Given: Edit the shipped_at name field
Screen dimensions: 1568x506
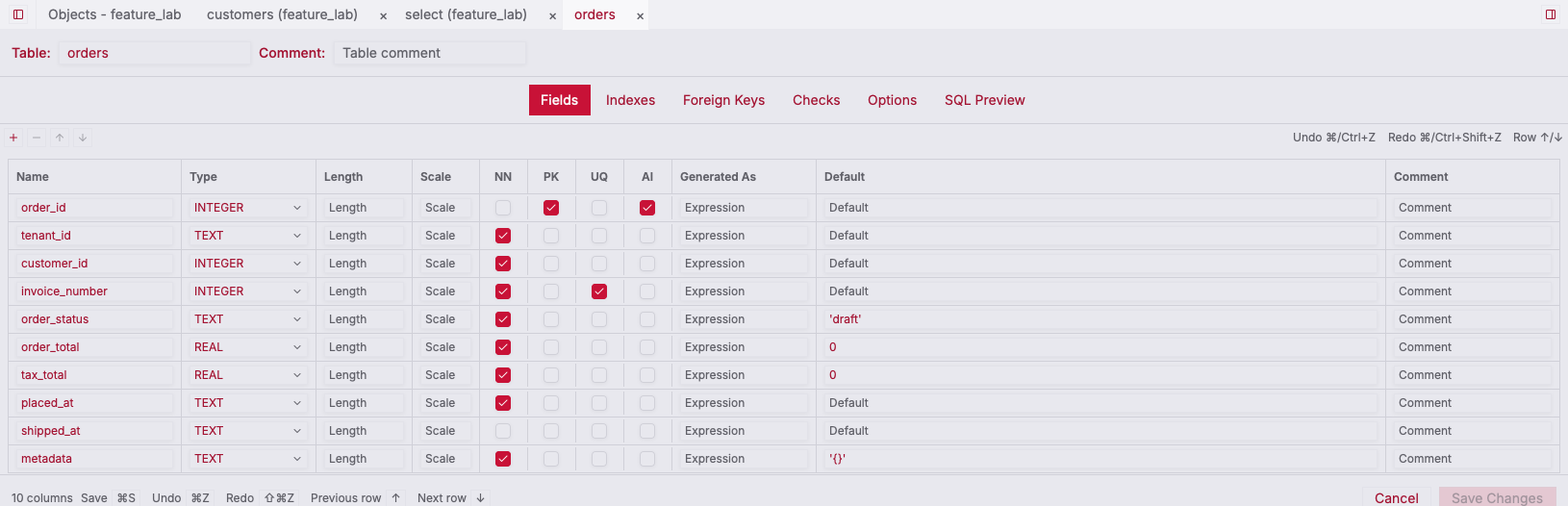Looking at the screenshot, I should (94, 431).
